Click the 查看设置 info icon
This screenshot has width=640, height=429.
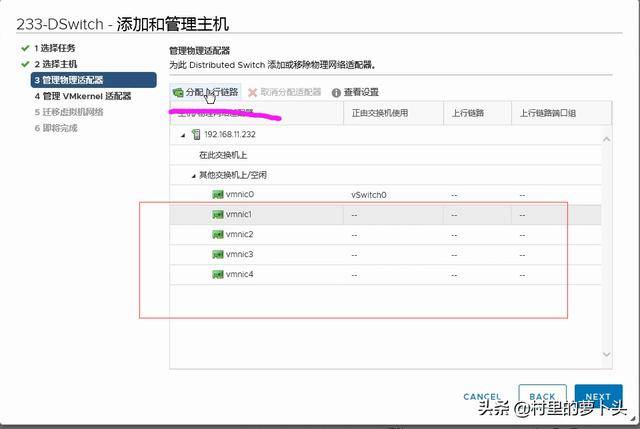[x=336, y=92]
